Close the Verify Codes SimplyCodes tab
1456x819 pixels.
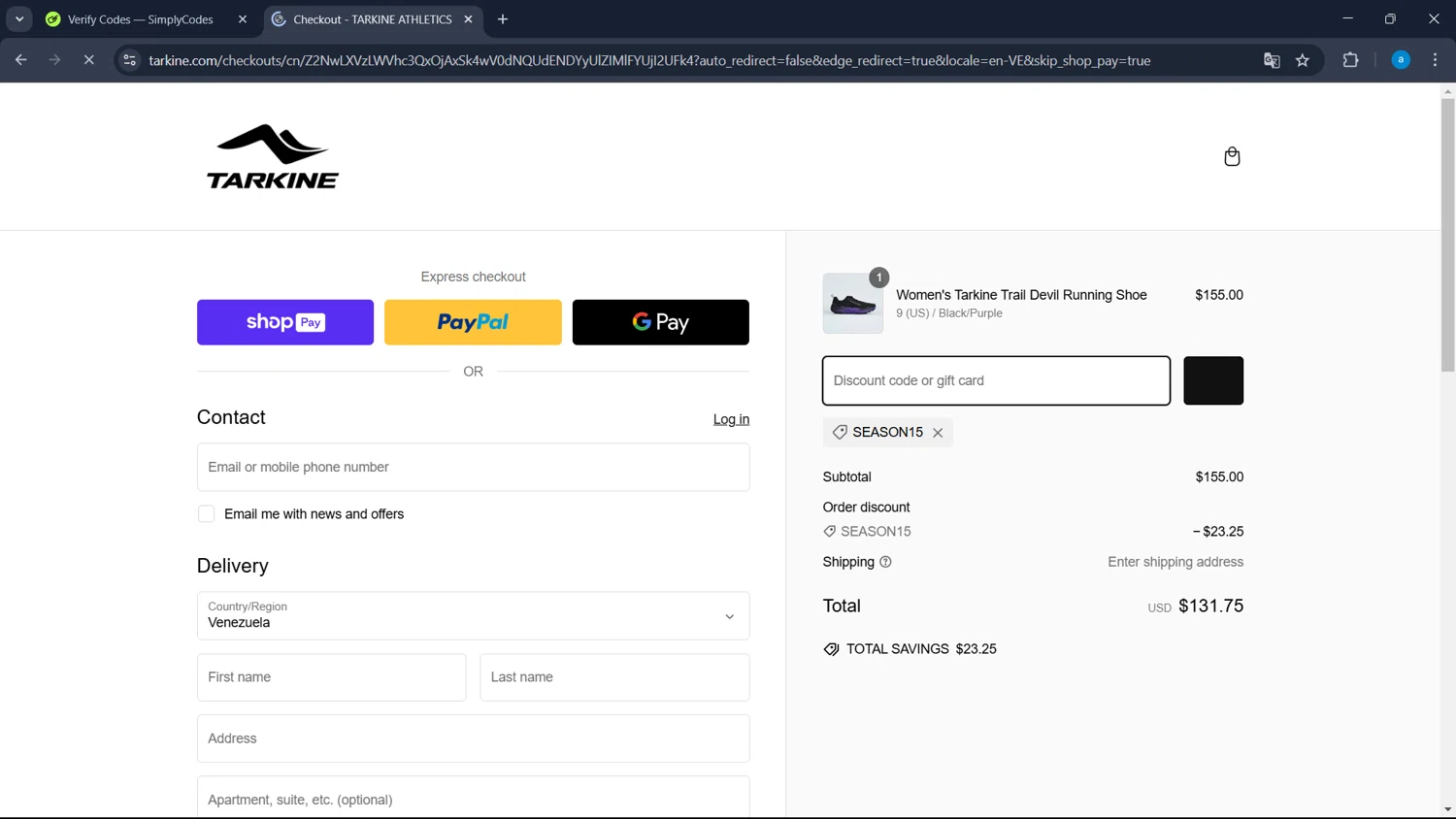243,19
